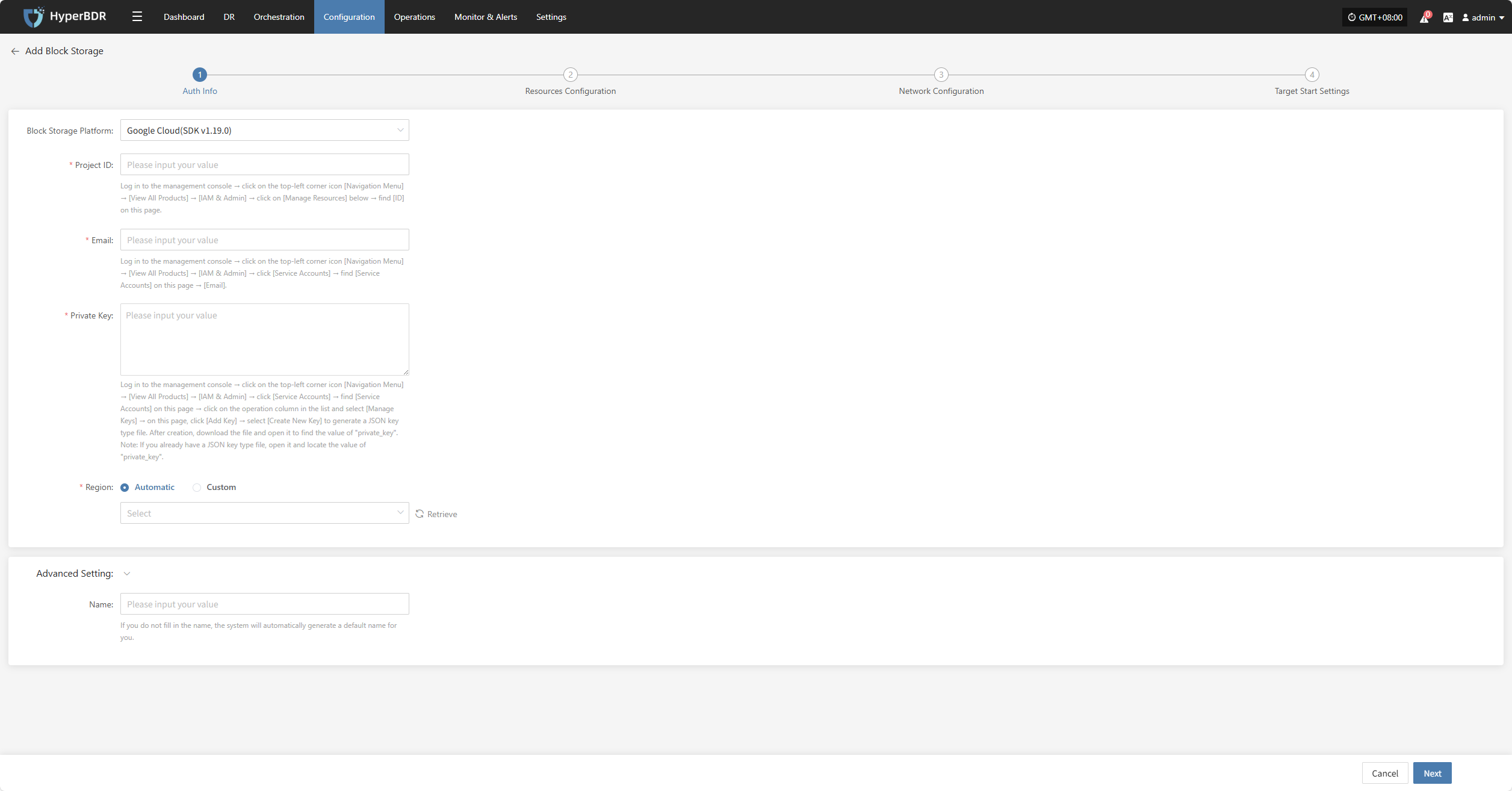
Task: Click the Advanced Setting label
Action: click(75, 574)
